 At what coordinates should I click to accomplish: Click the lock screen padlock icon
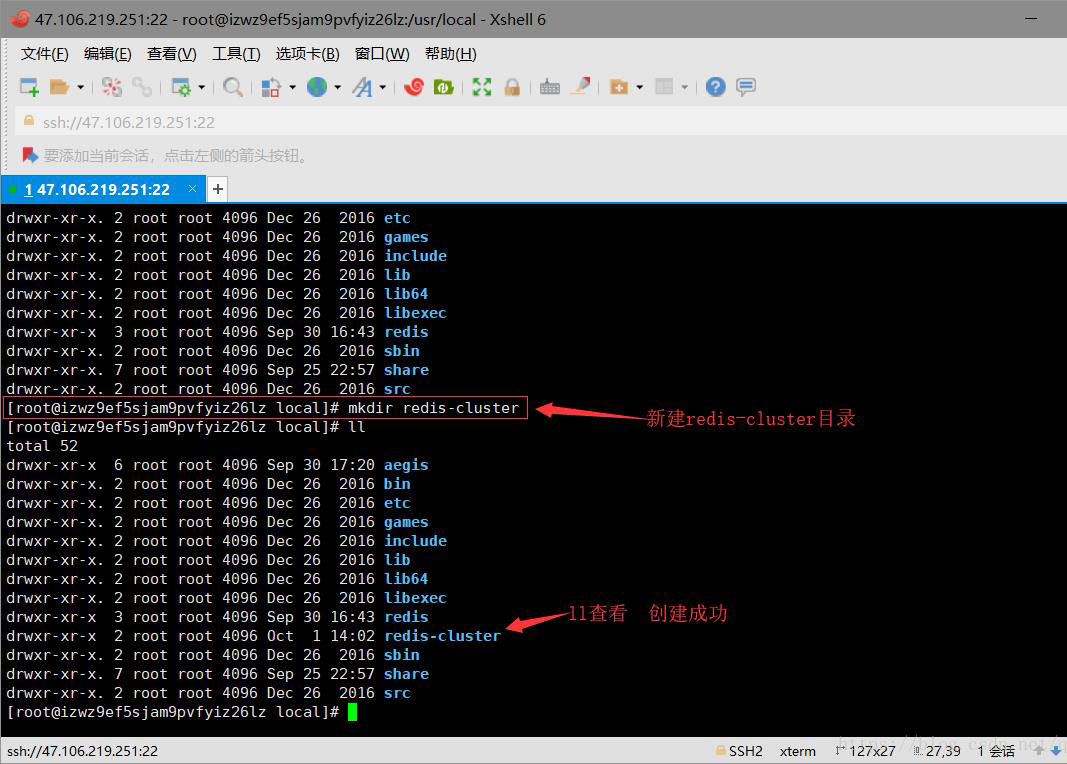point(512,87)
